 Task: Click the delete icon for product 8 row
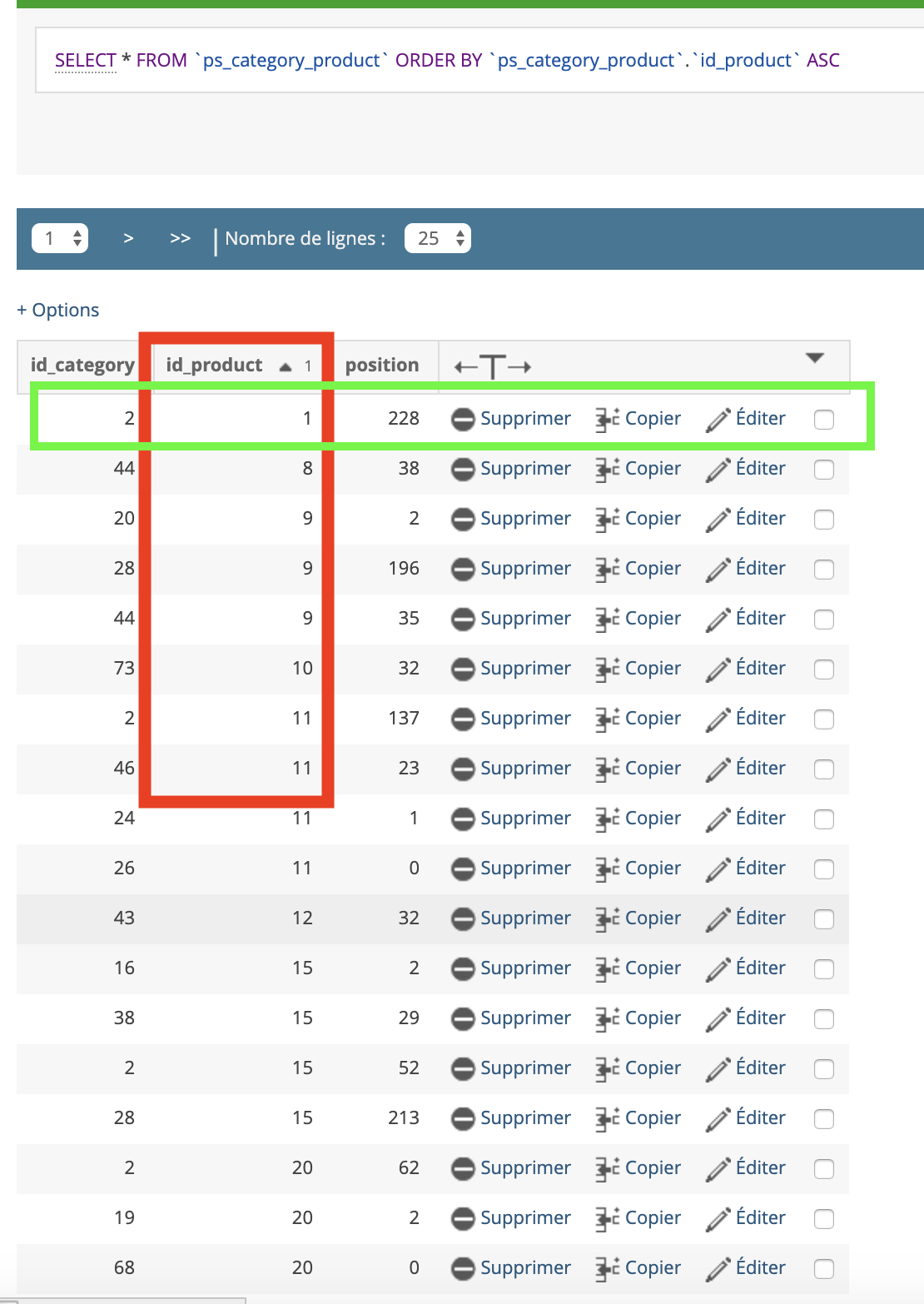coord(463,470)
